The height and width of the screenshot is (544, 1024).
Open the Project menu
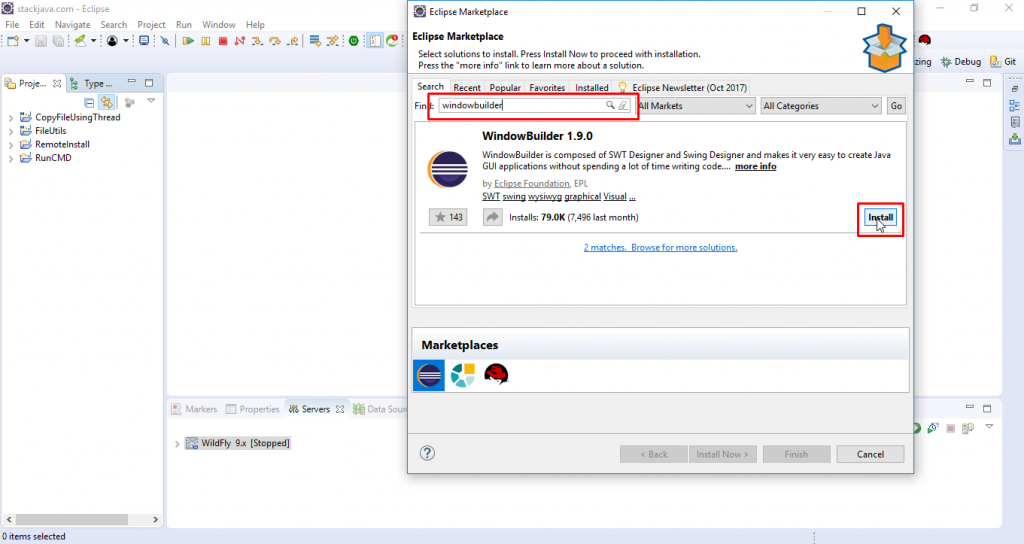pyautogui.click(x=151, y=25)
